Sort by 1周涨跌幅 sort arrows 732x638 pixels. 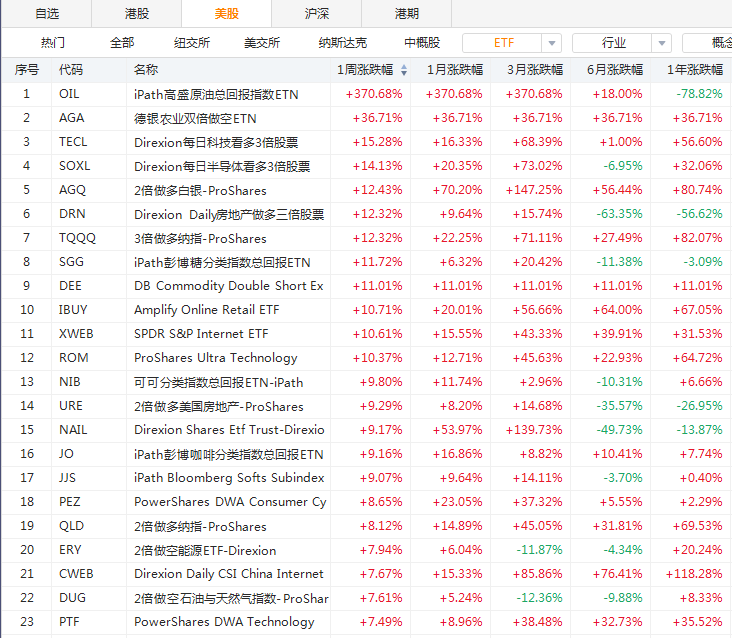(x=404, y=70)
